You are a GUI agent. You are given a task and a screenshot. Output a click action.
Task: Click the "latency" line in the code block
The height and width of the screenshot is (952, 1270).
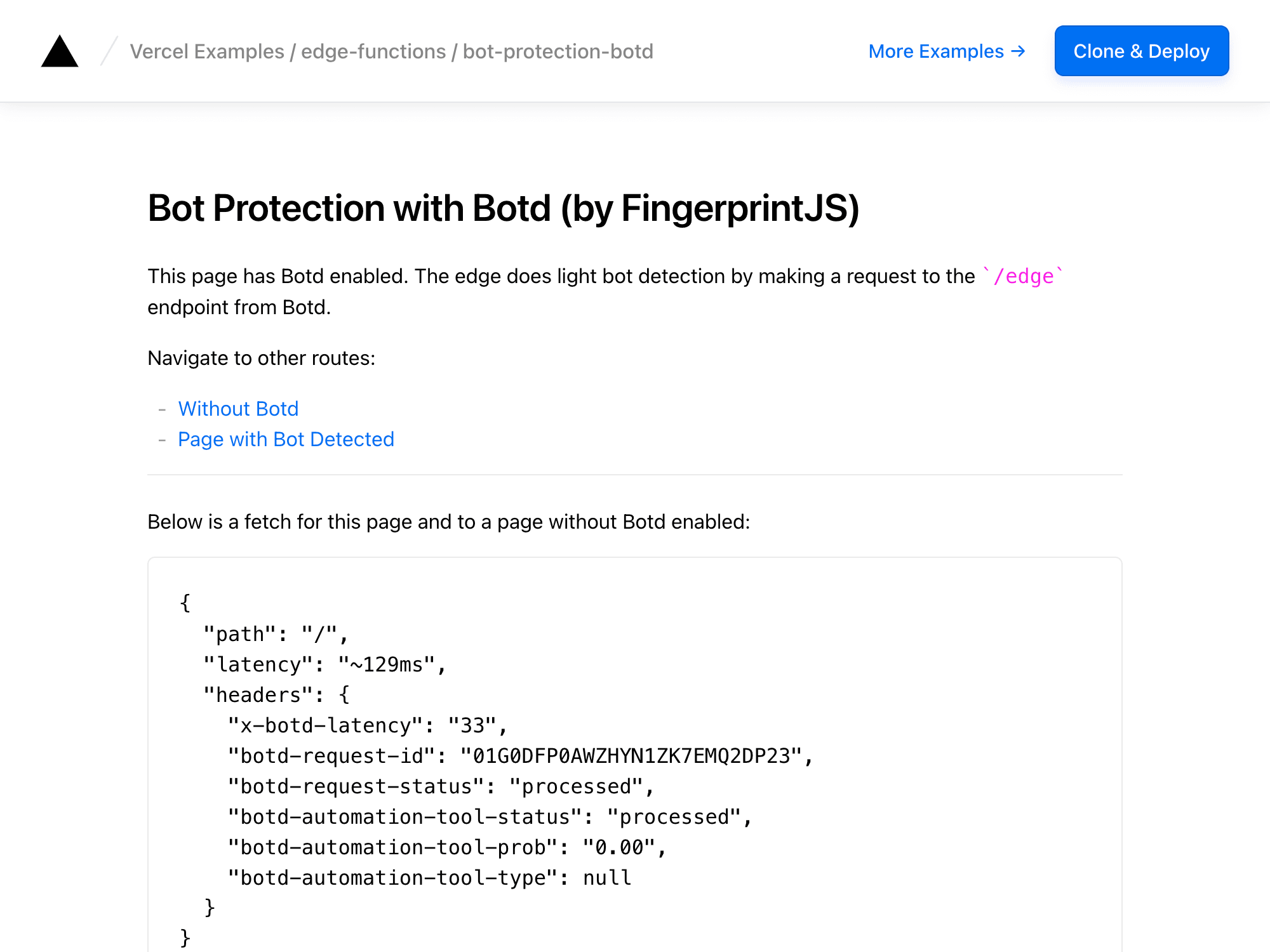tap(325, 664)
